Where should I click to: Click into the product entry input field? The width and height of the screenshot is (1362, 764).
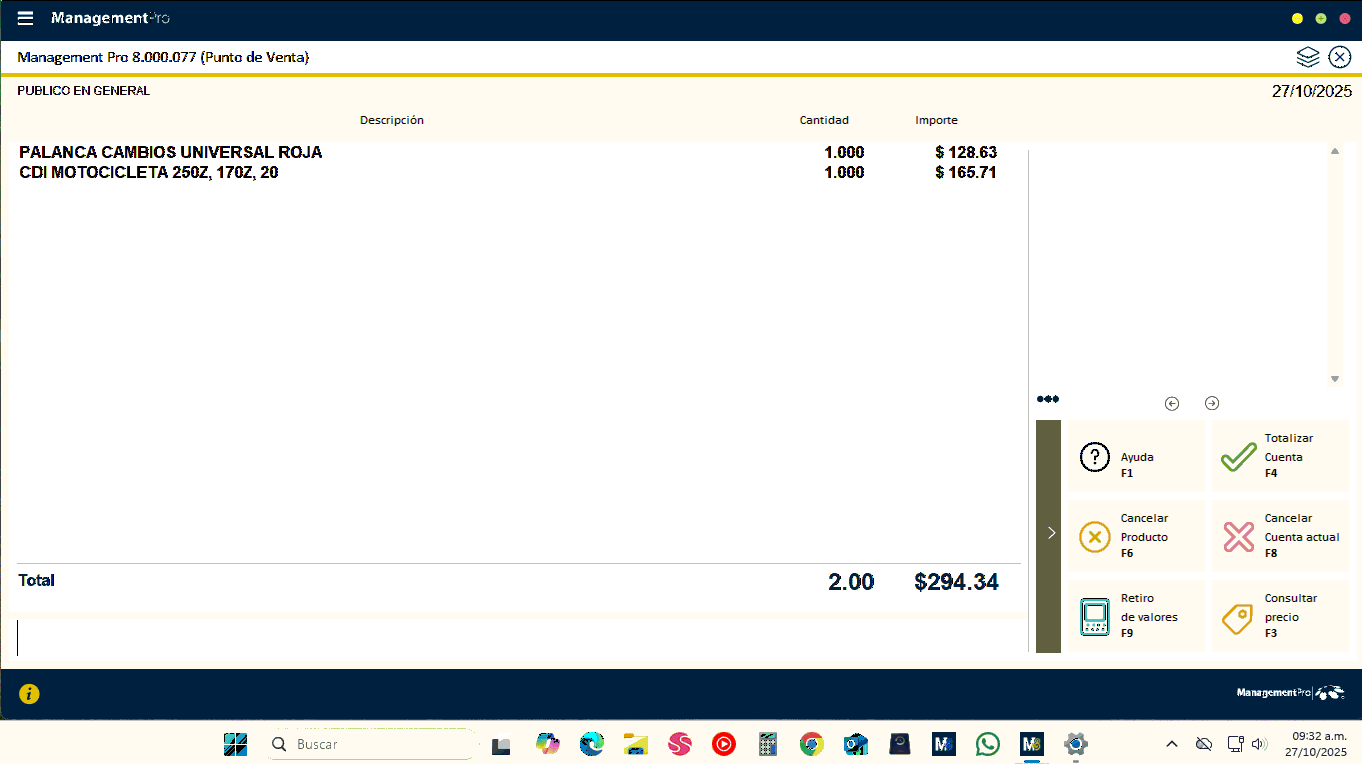pos(500,637)
